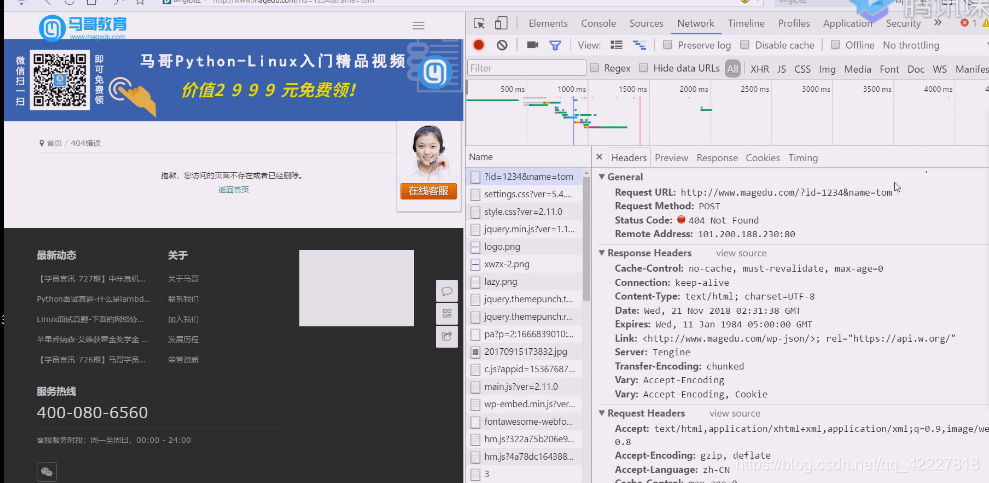Click the 返回首页 link on the 404 page

click(x=233, y=189)
